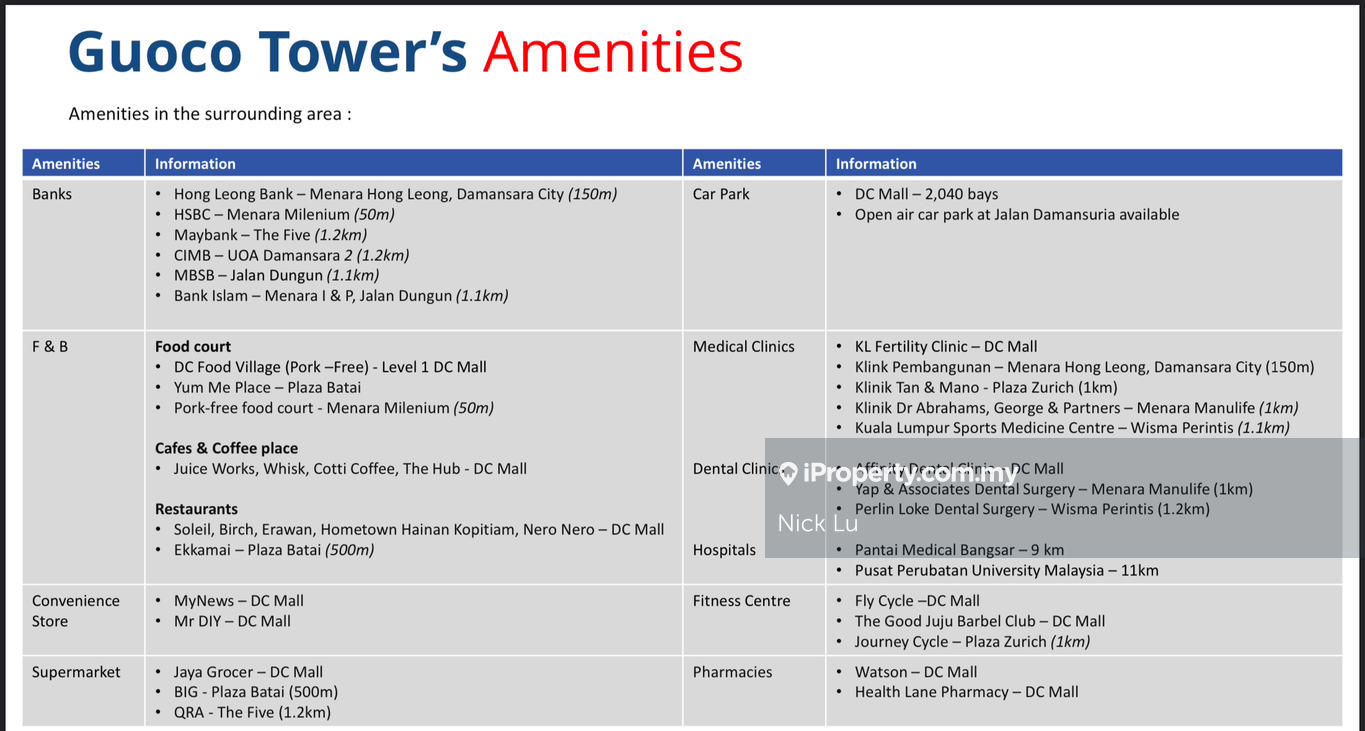Click the MyNews – DC Mall entry
Image resolution: width=1365 pixels, height=731 pixels.
pyautogui.click(x=238, y=601)
